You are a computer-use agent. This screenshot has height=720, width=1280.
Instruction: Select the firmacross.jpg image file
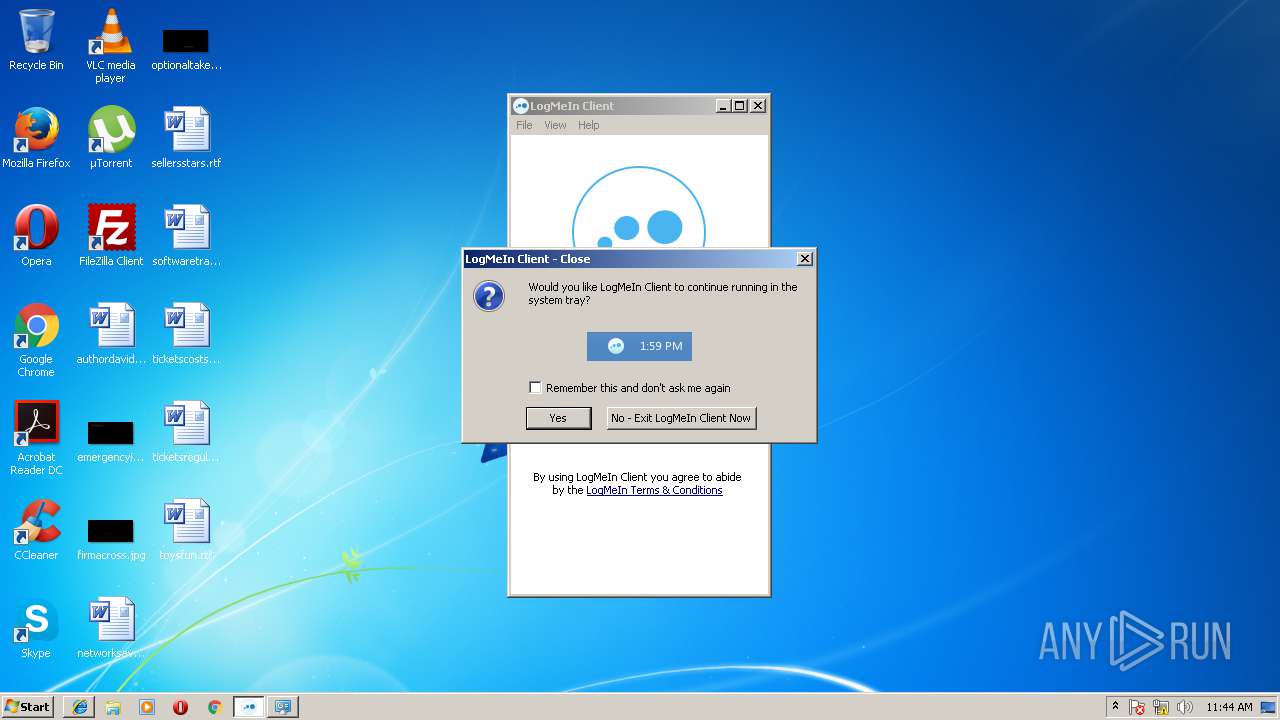pos(110,540)
